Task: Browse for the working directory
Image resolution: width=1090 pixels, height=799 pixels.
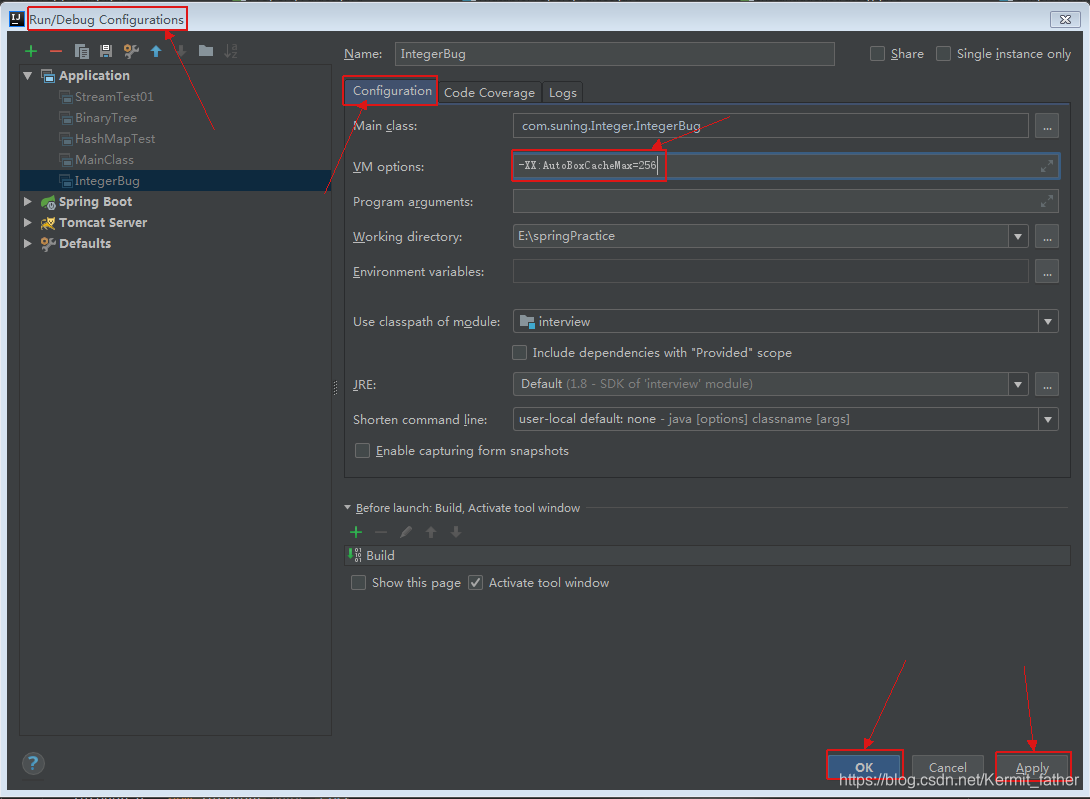Action: click(1047, 236)
